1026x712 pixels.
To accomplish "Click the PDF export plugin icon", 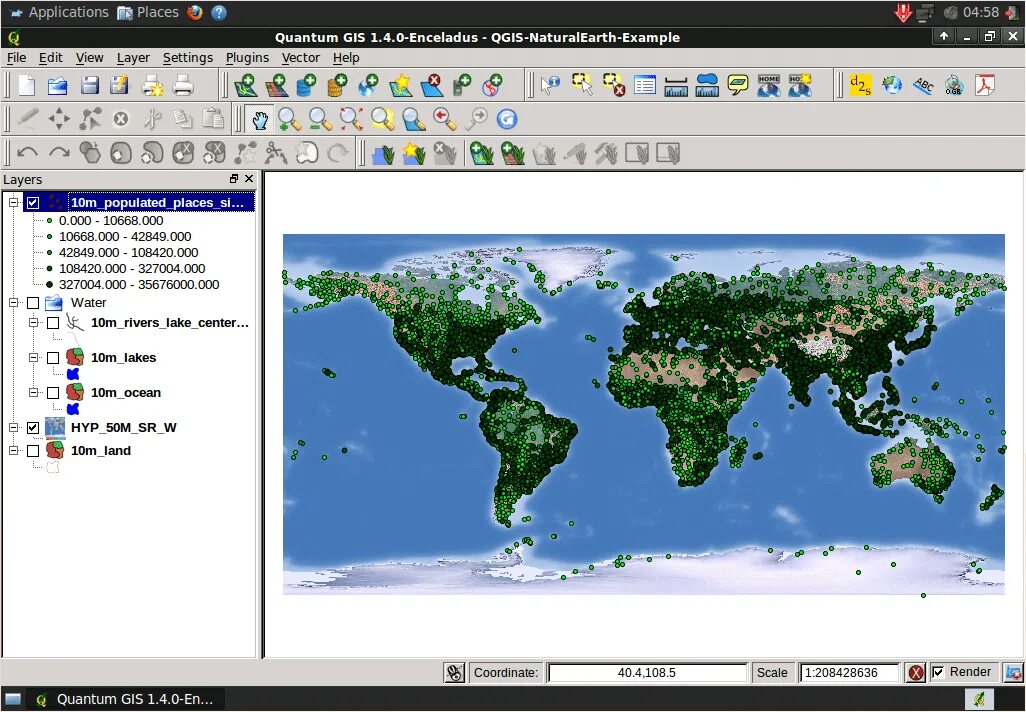I will pyautogui.click(x=987, y=86).
